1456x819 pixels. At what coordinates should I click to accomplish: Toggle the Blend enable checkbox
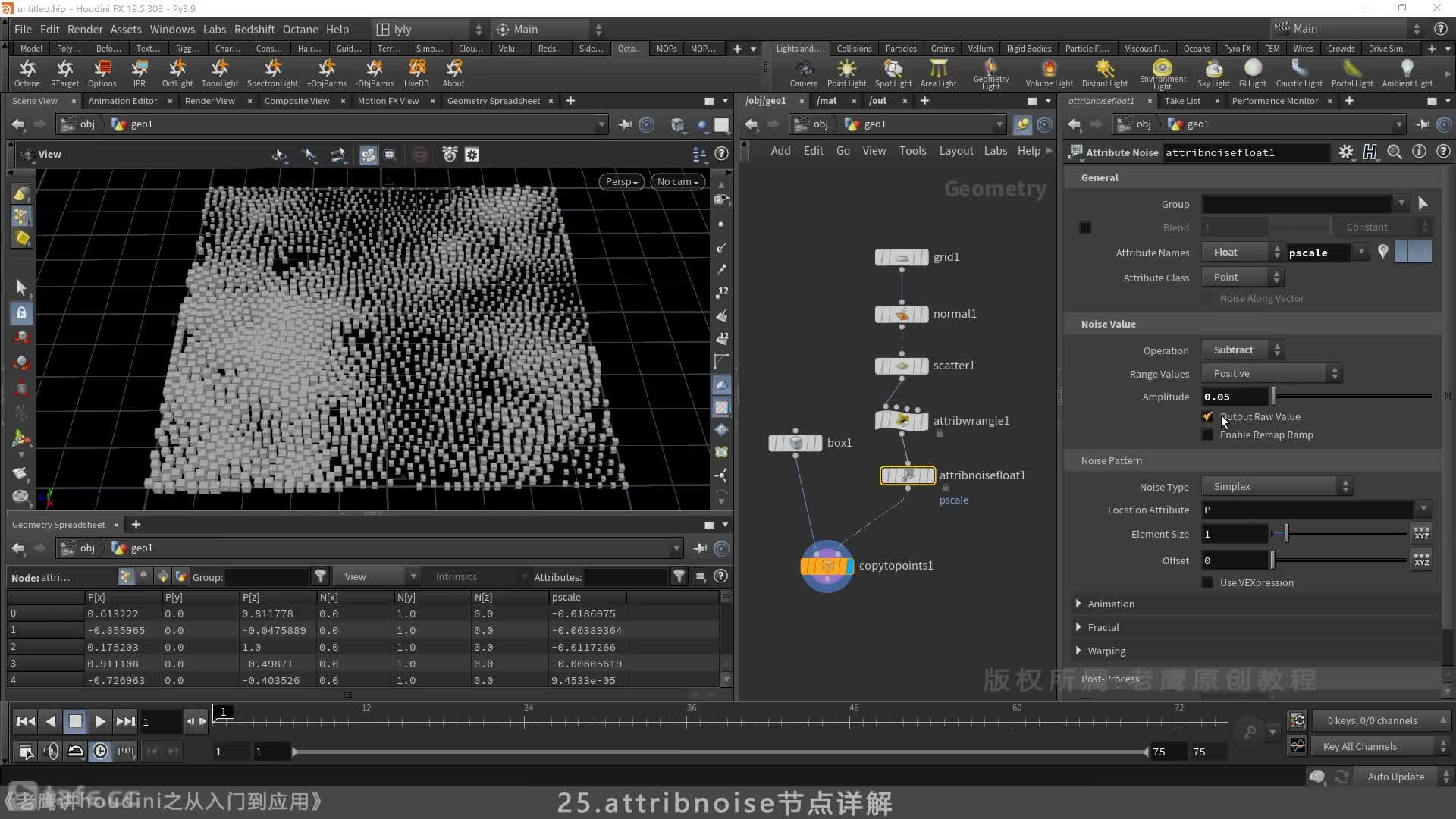point(1085,227)
